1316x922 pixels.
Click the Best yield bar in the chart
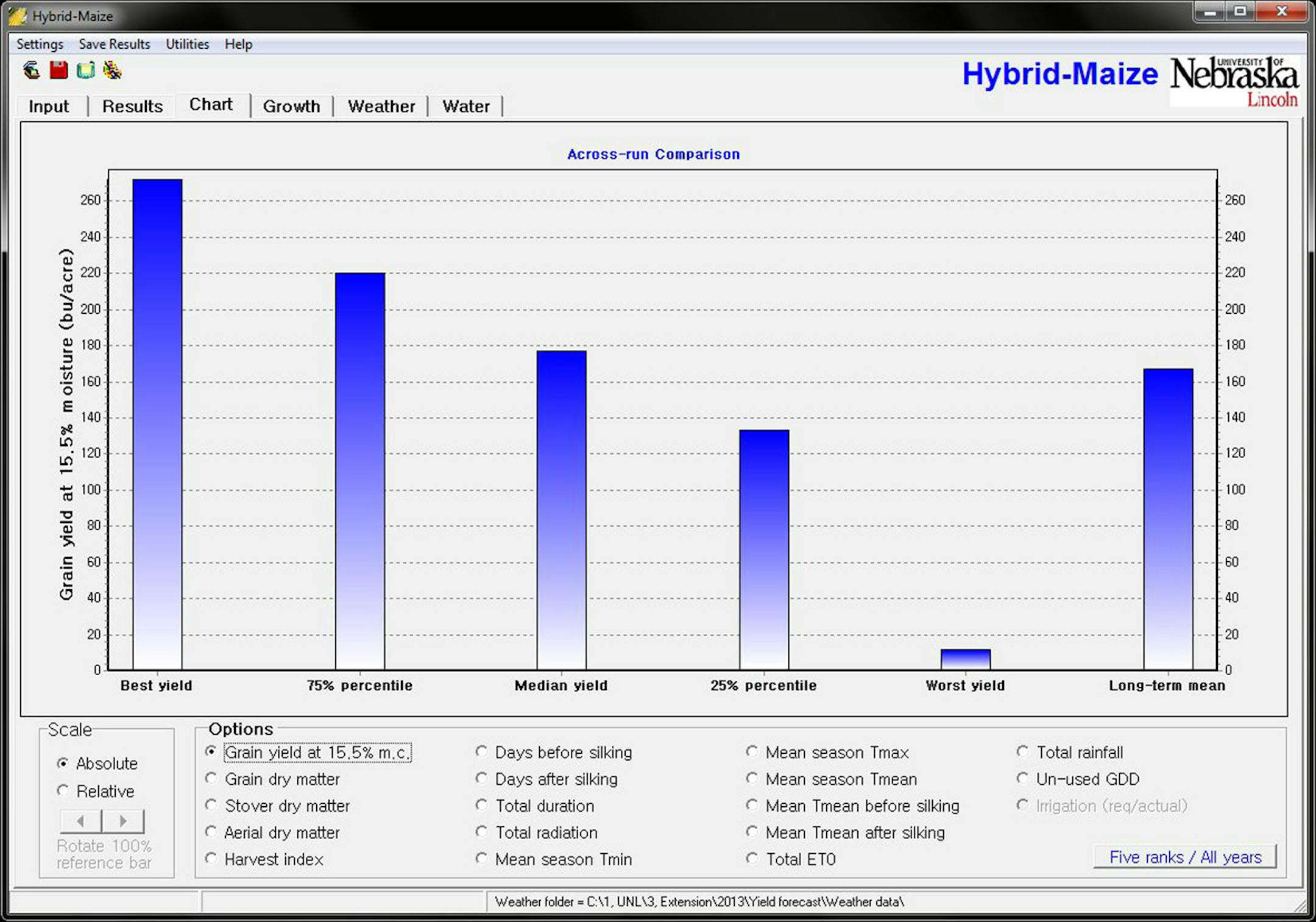[157, 424]
